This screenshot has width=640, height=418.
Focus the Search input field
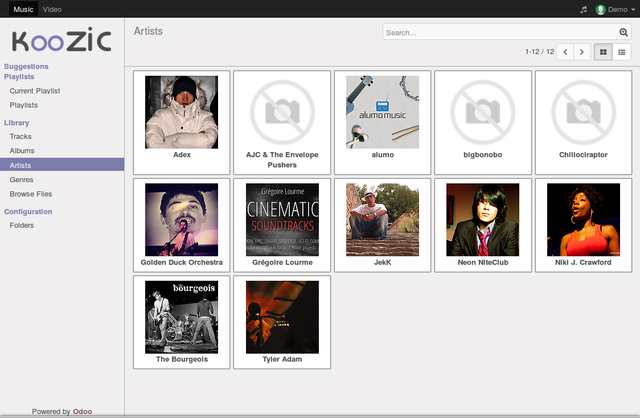[500, 32]
